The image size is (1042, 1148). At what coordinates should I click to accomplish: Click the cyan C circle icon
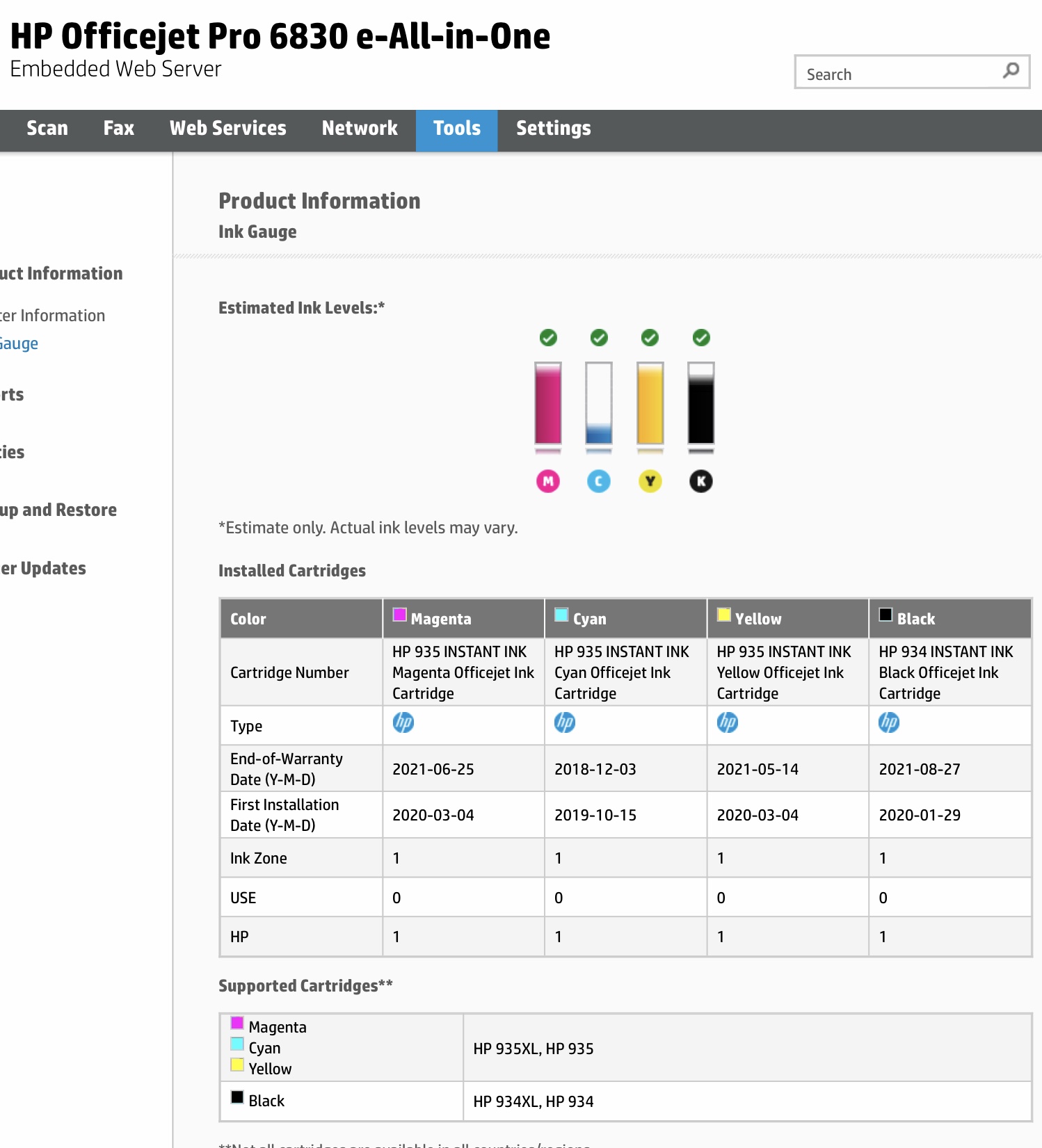[598, 481]
